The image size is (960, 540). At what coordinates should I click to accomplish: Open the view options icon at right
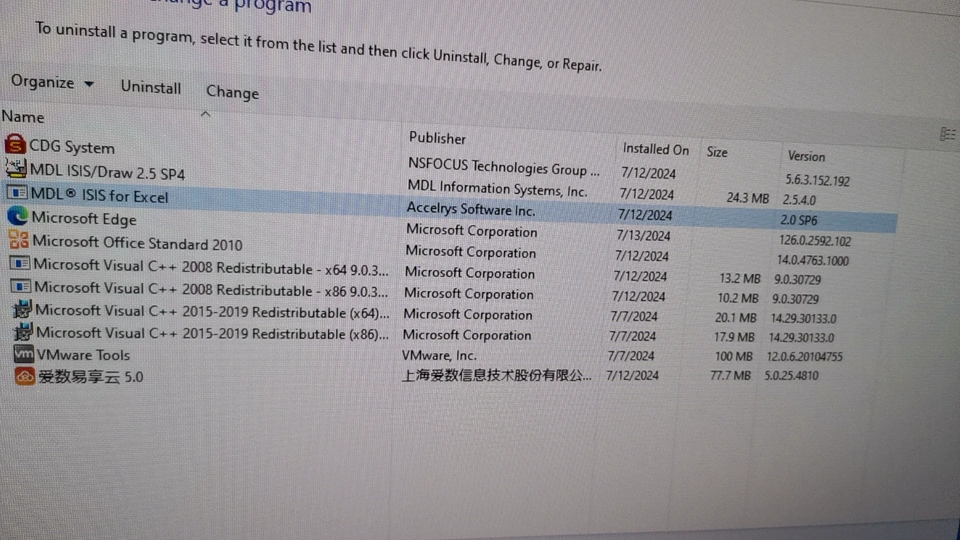(x=947, y=134)
